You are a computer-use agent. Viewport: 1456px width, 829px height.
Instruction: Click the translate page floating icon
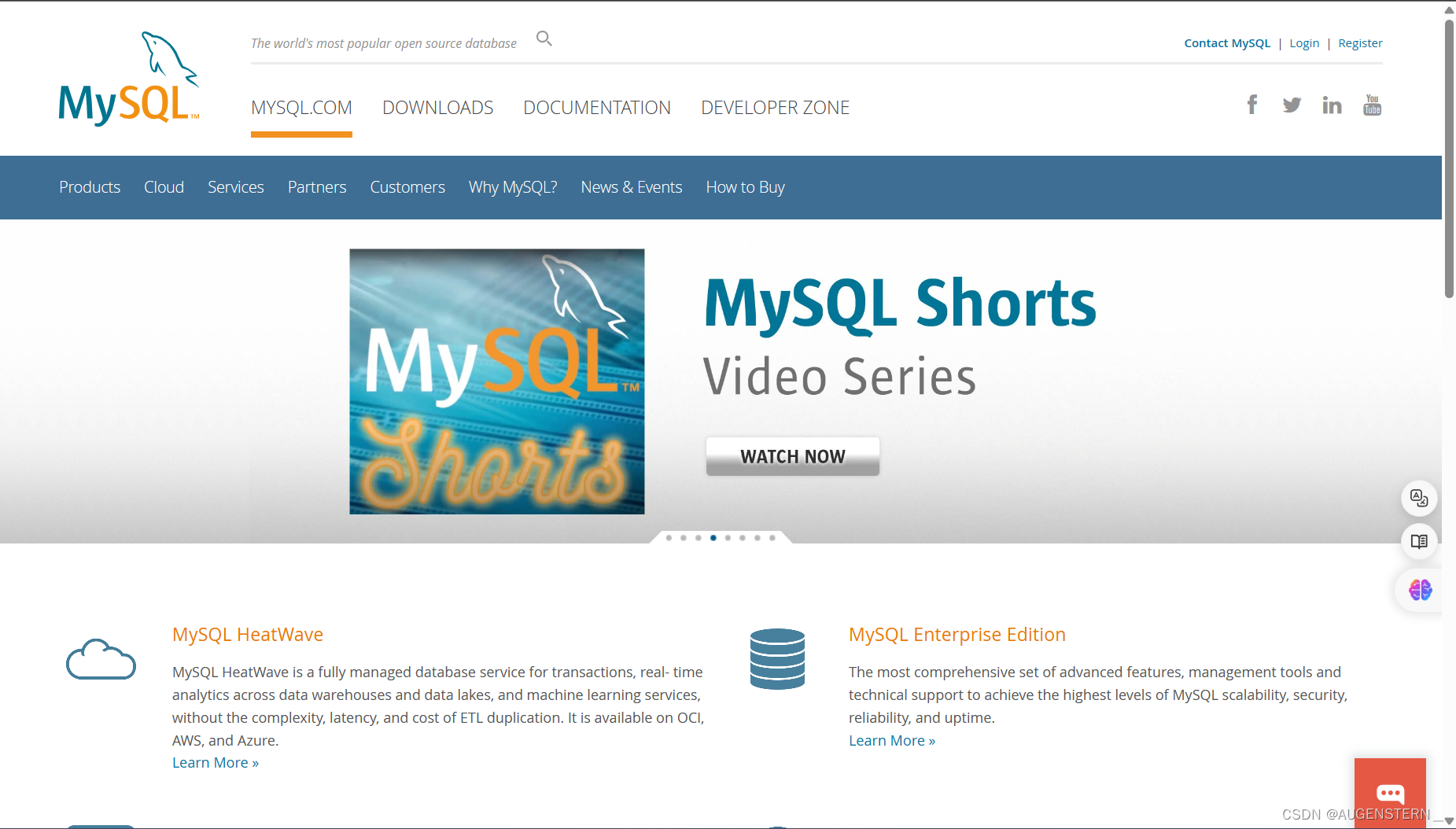(x=1419, y=498)
